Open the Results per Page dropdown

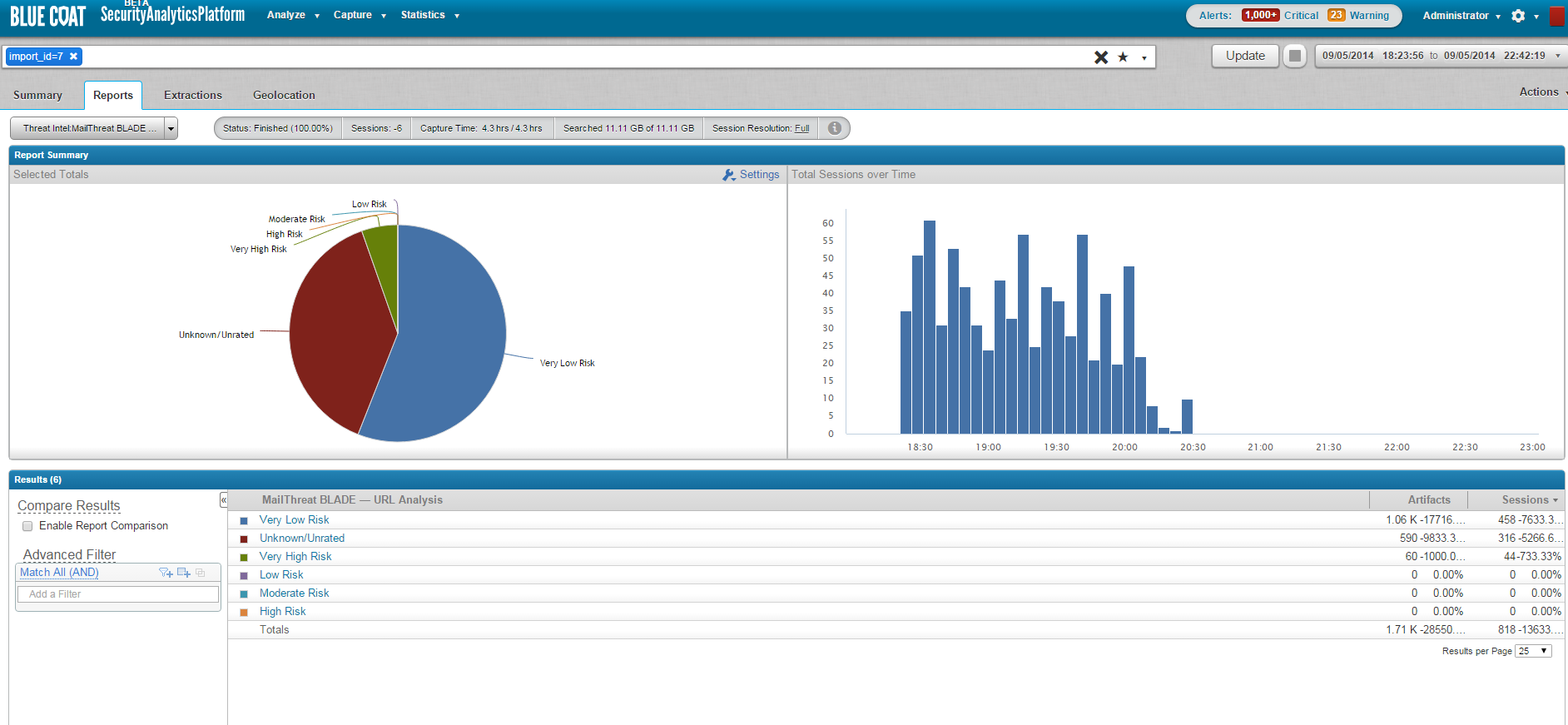[x=1533, y=651]
